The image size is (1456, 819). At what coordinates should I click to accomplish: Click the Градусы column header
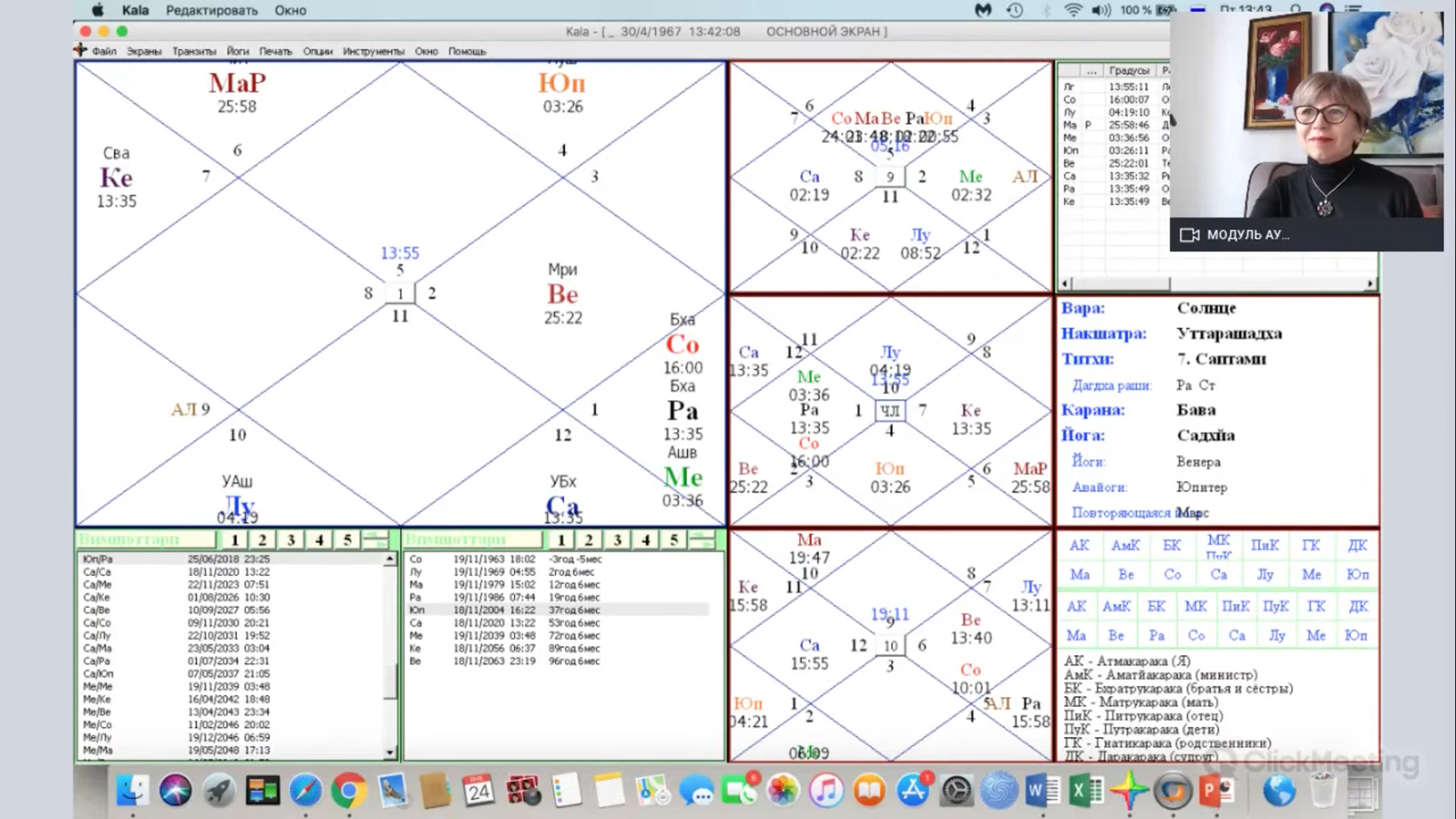[1128, 70]
